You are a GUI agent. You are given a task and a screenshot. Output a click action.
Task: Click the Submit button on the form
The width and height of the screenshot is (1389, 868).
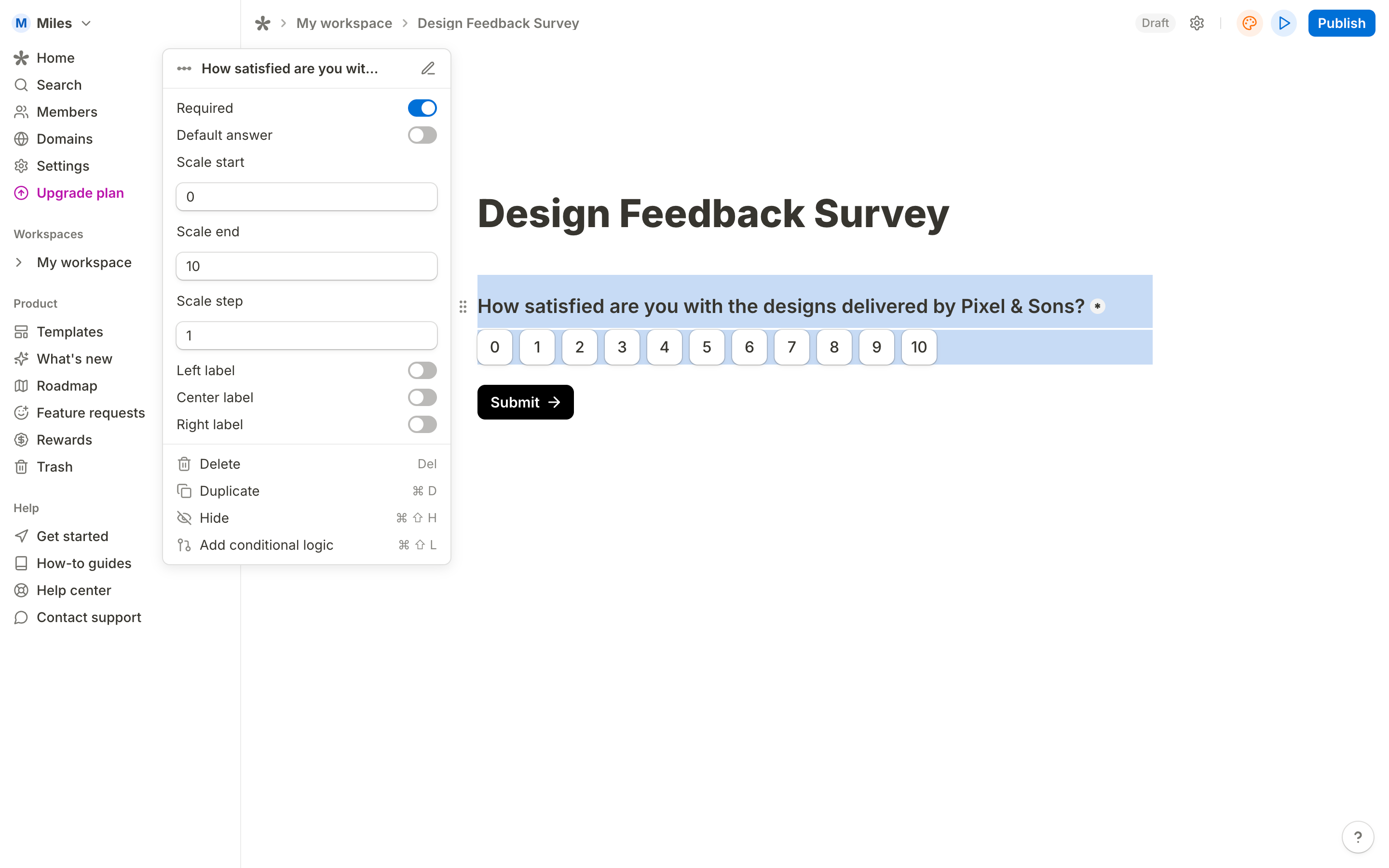point(525,402)
